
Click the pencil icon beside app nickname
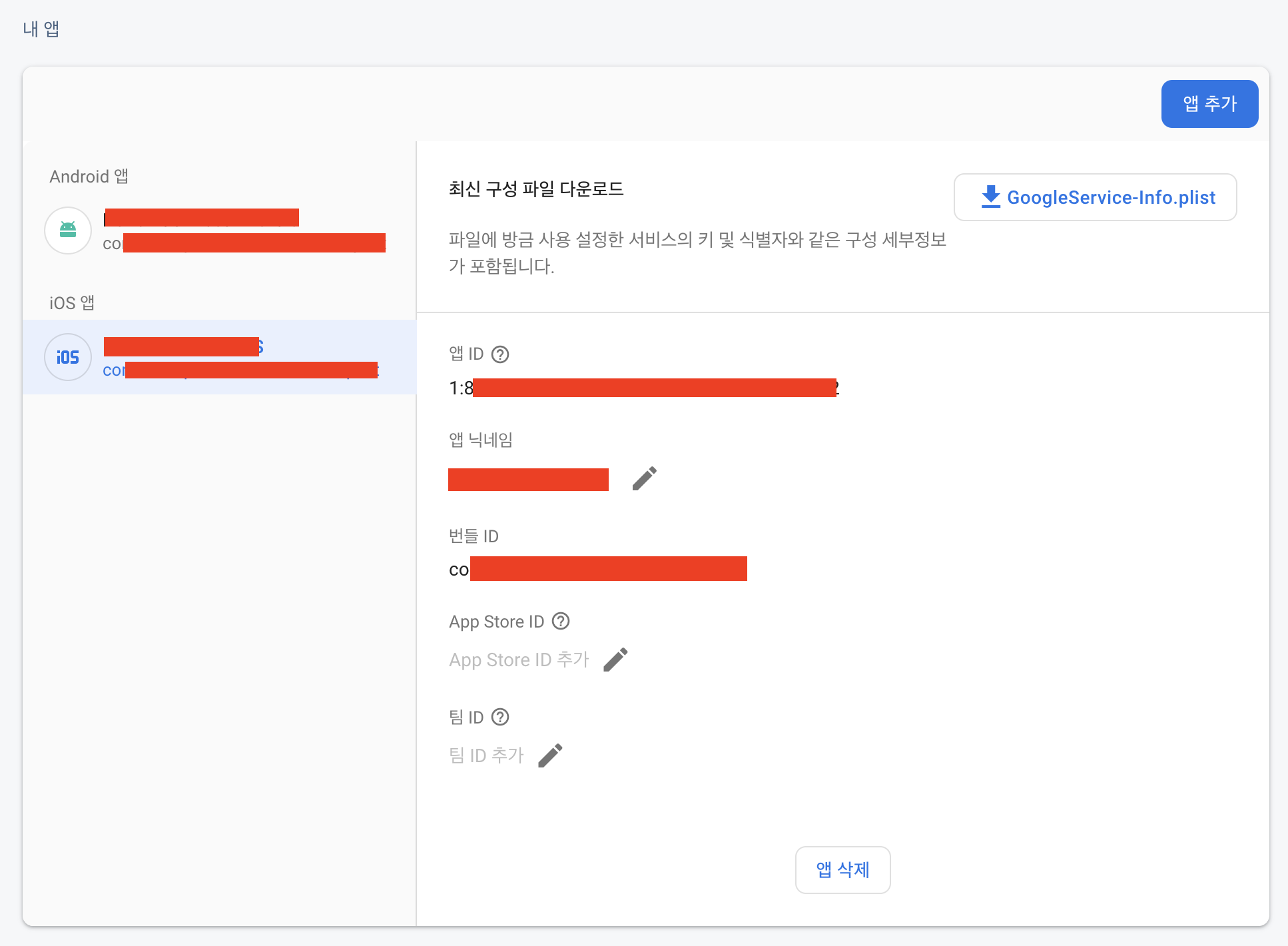[644, 478]
